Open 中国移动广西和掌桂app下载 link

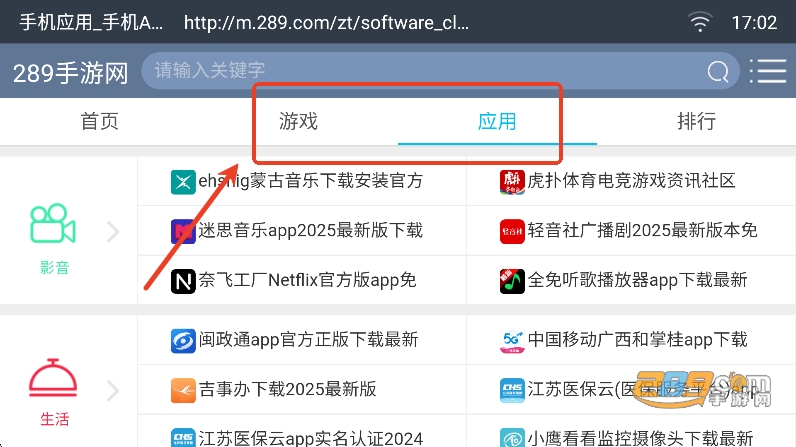point(638,339)
